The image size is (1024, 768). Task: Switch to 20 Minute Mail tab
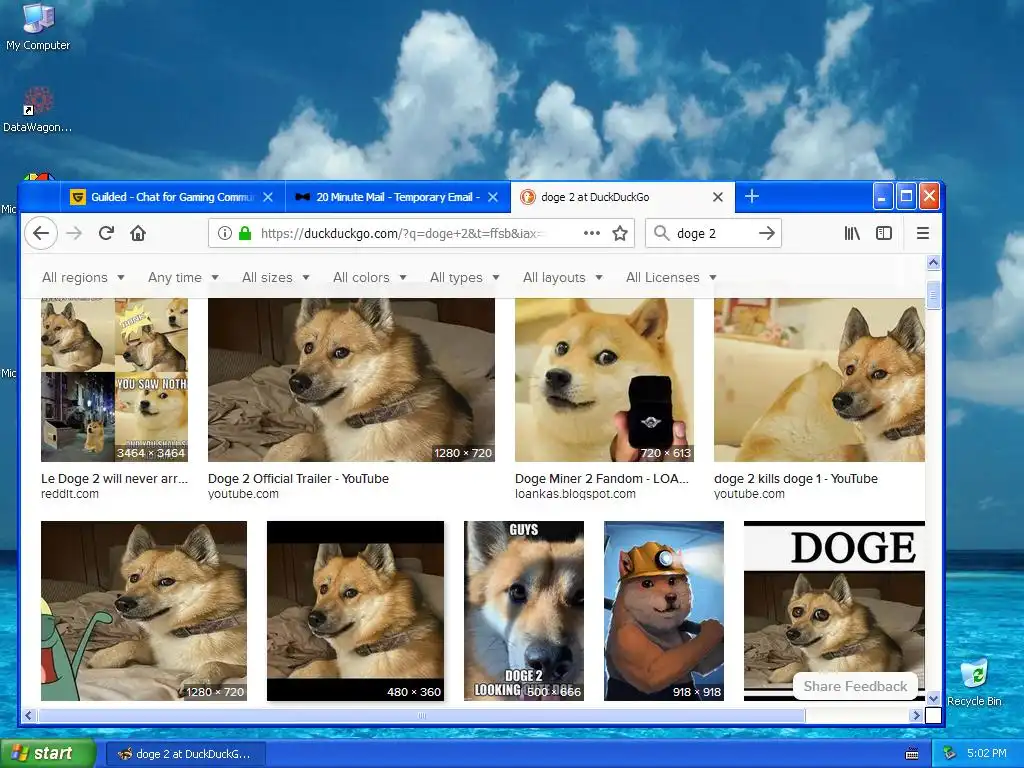(397, 197)
